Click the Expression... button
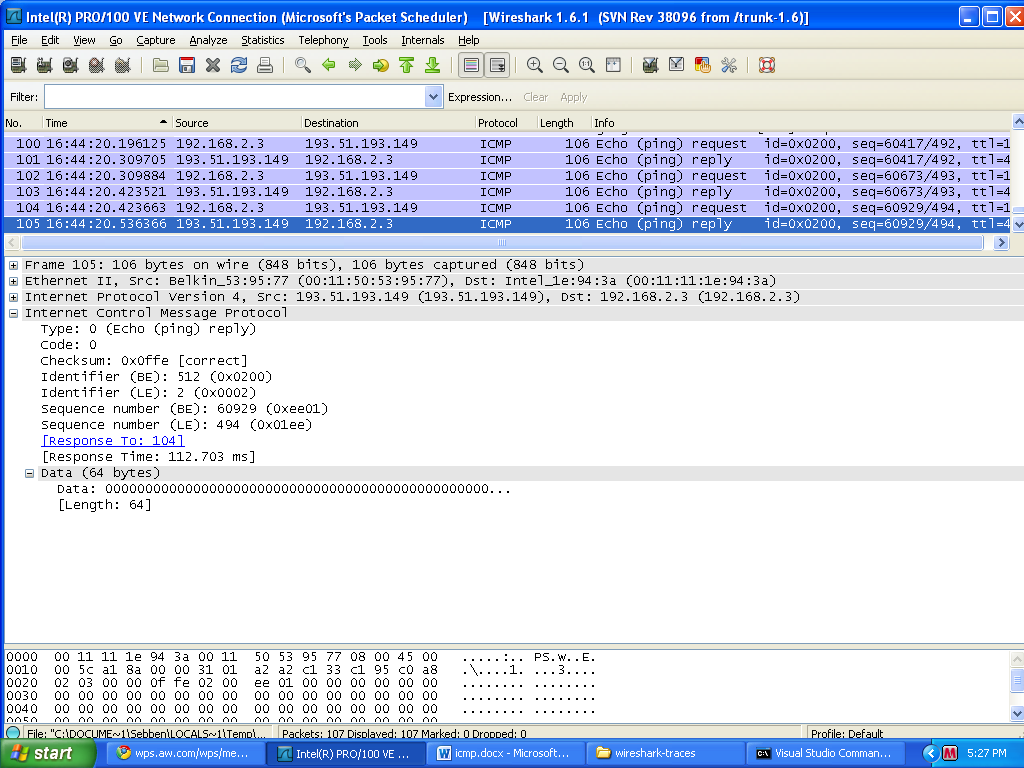This screenshot has height=768, width=1024. (x=480, y=97)
